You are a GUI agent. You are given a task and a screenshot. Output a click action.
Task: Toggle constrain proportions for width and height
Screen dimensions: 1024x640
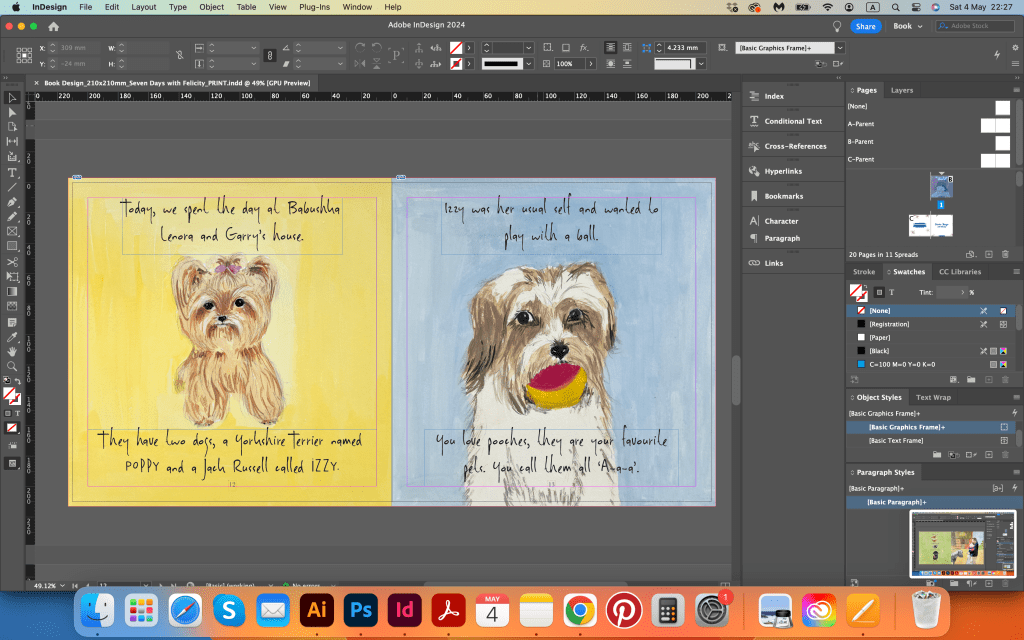point(179,55)
